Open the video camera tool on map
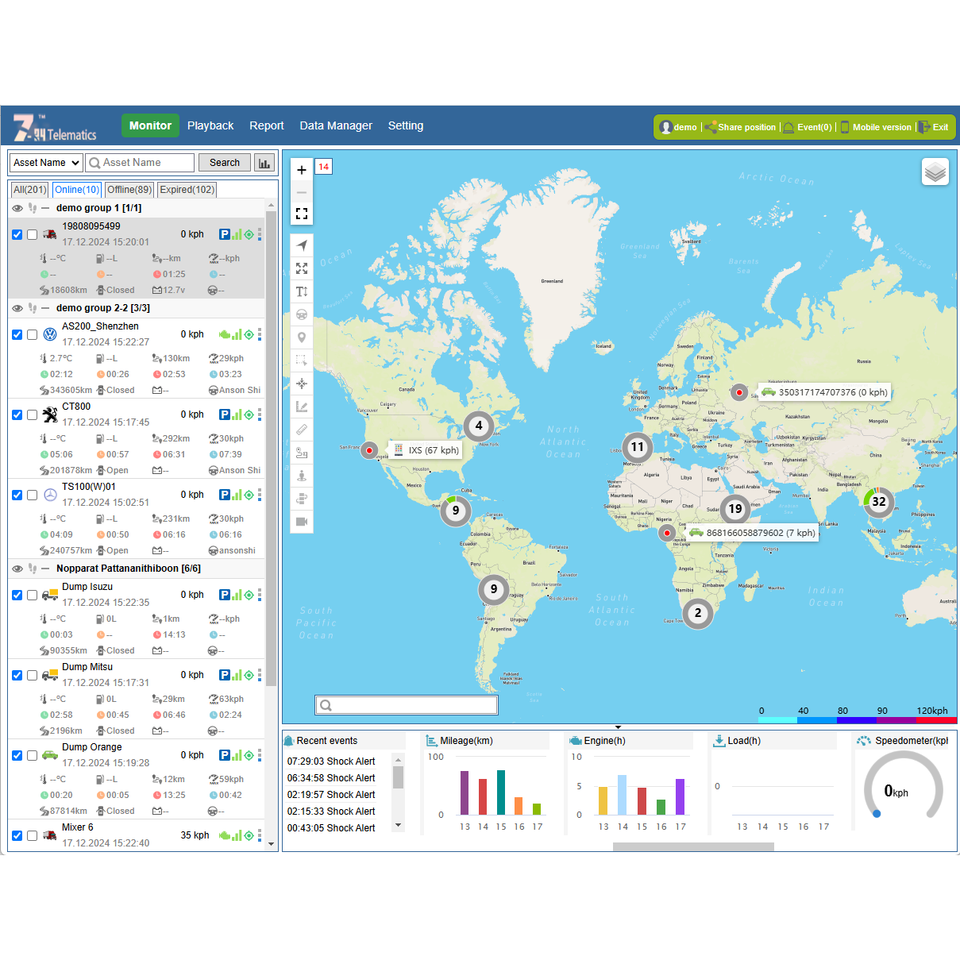The image size is (960, 960). click(x=301, y=522)
